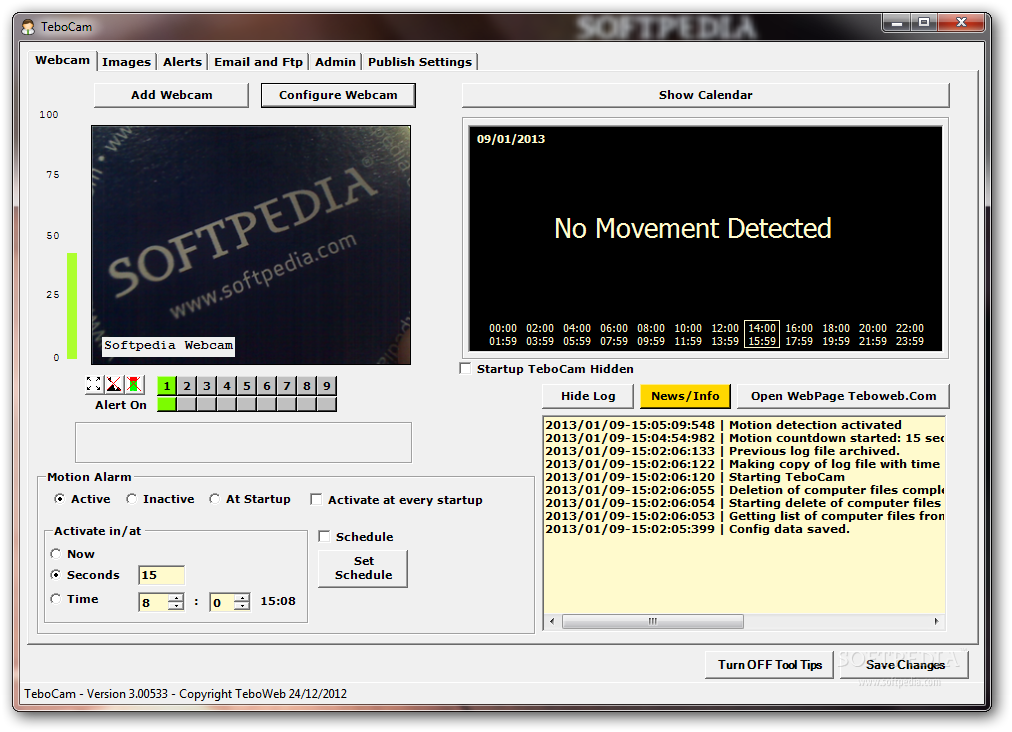Click the 'Config data saved.' log entry
Screen dimensions: 1012x732
point(698,529)
